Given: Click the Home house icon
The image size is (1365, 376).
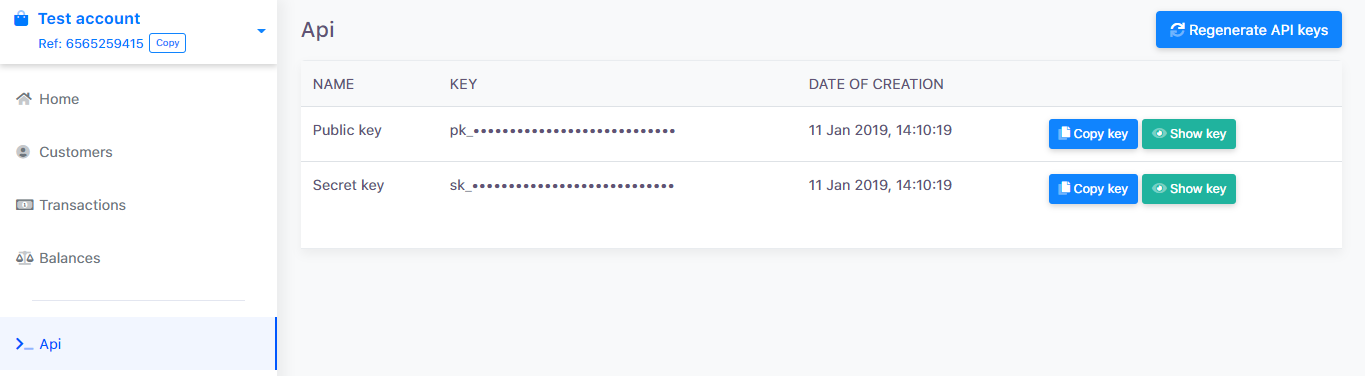Looking at the screenshot, I should [24, 99].
